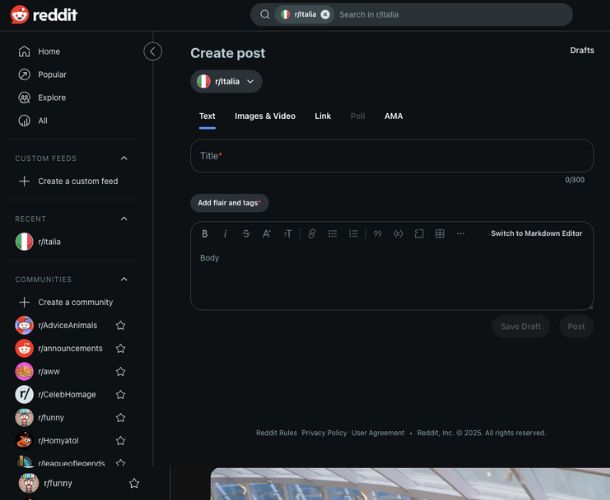610x500 pixels.
Task: Switch to Images & Video tab
Action: [x=265, y=116]
